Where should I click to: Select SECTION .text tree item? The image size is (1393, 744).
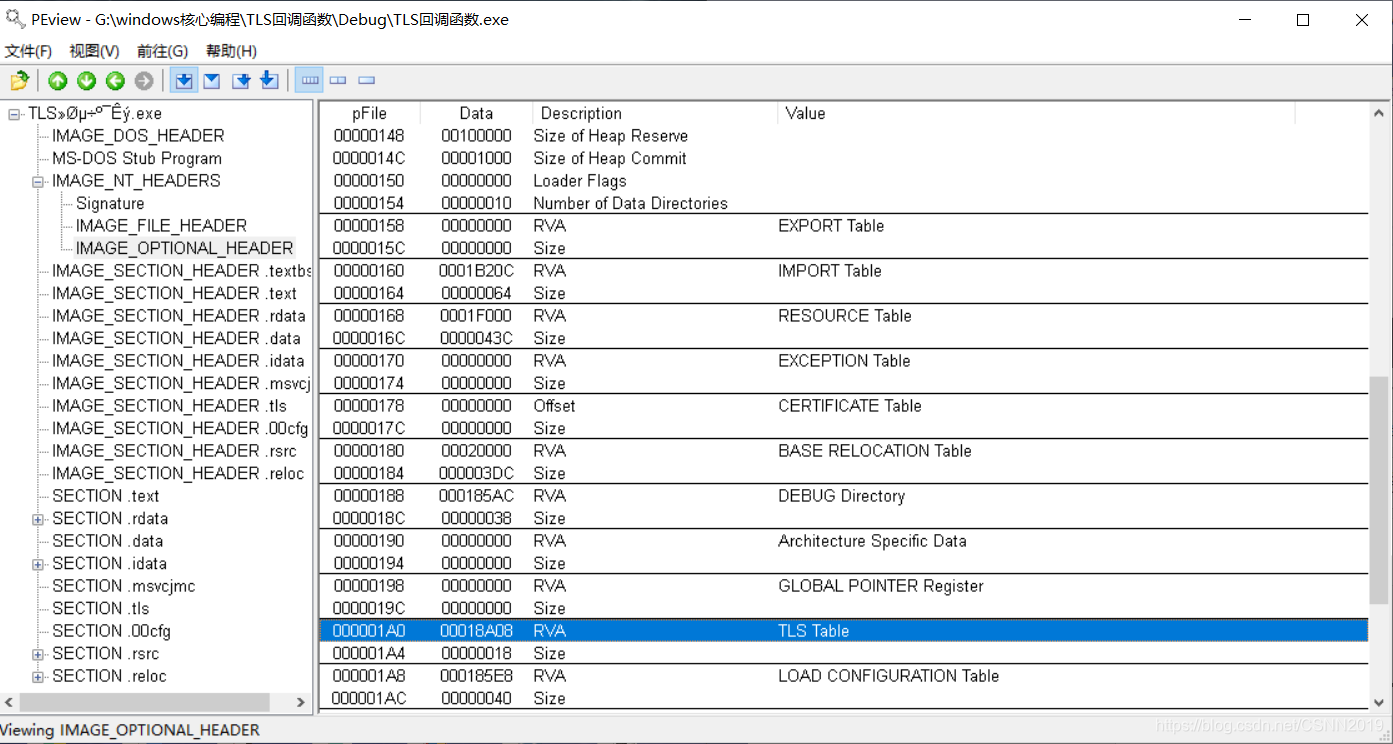106,496
